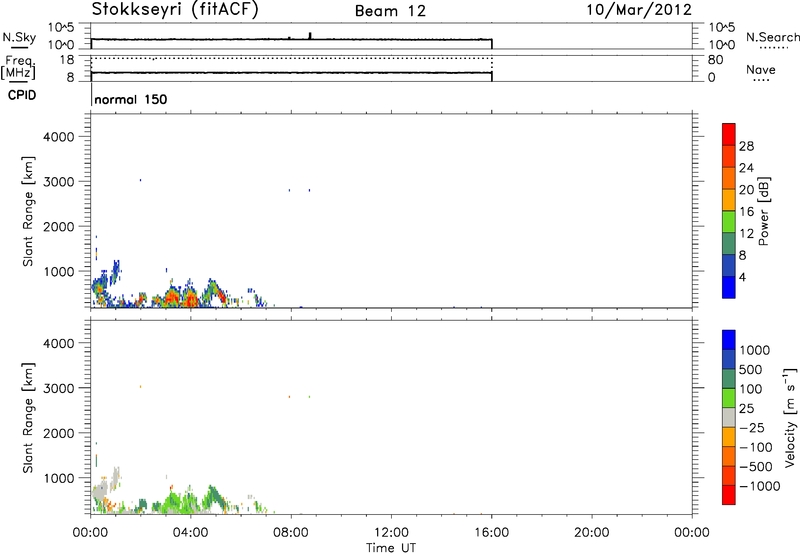The width and height of the screenshot is (800, 554).
Task: Click the "N.Search" legend label
Action: [773, 37]
